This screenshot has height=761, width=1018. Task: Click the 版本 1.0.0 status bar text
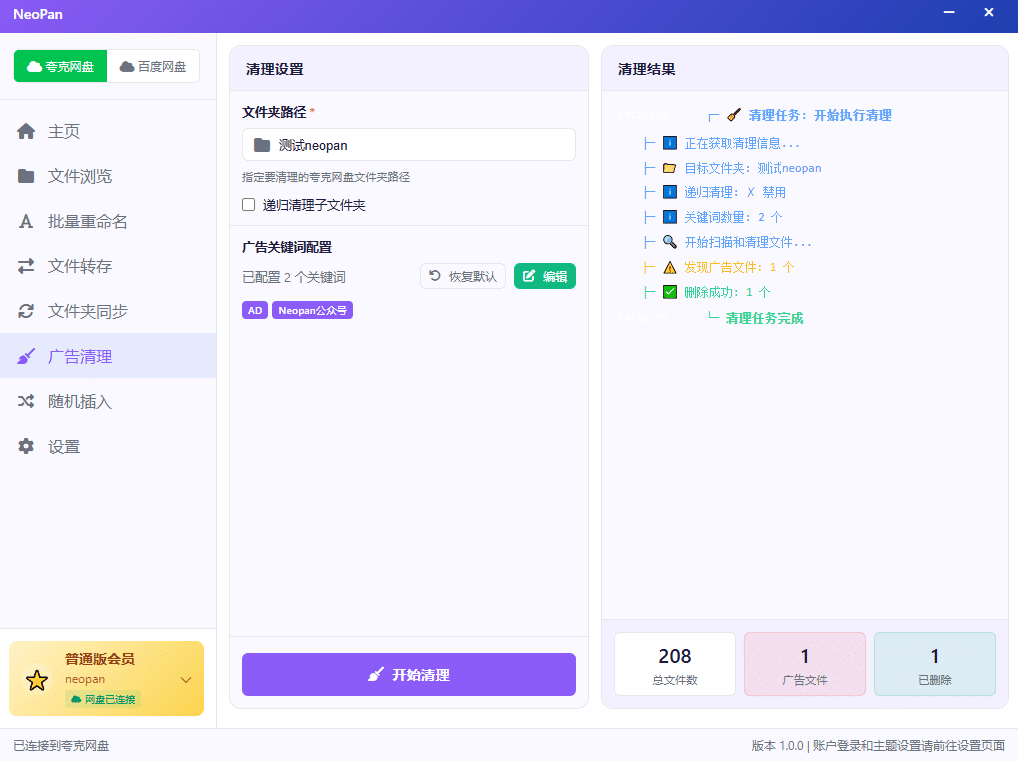point(777,745)
